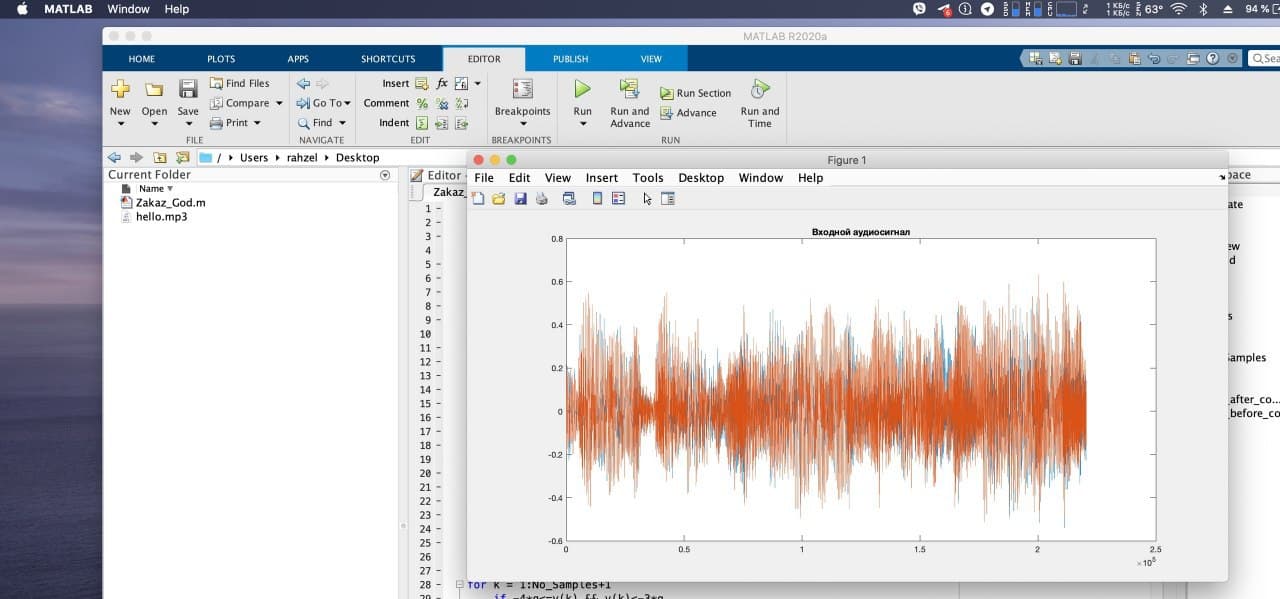Click the green Run button
1280x599 pixels.
click(582, 90)
